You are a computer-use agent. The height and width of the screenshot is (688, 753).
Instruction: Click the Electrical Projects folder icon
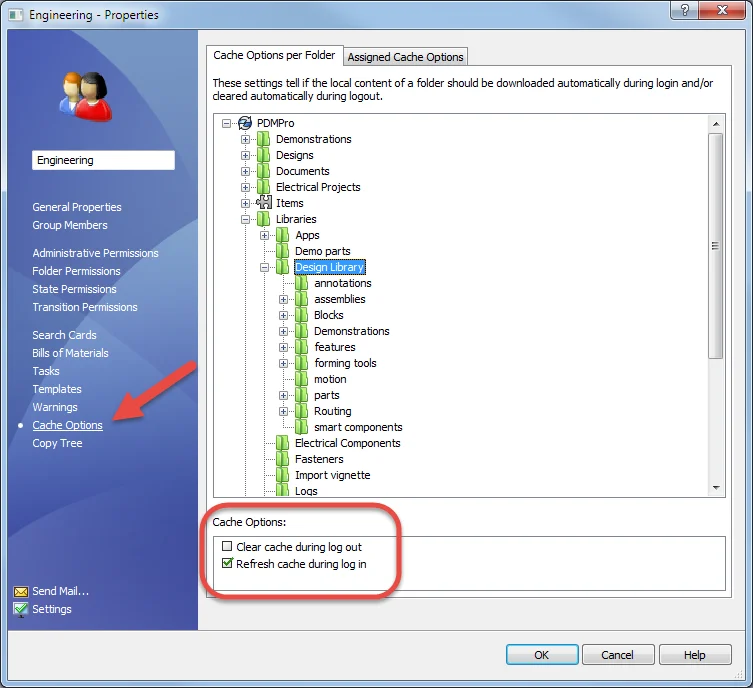(263, 187)
